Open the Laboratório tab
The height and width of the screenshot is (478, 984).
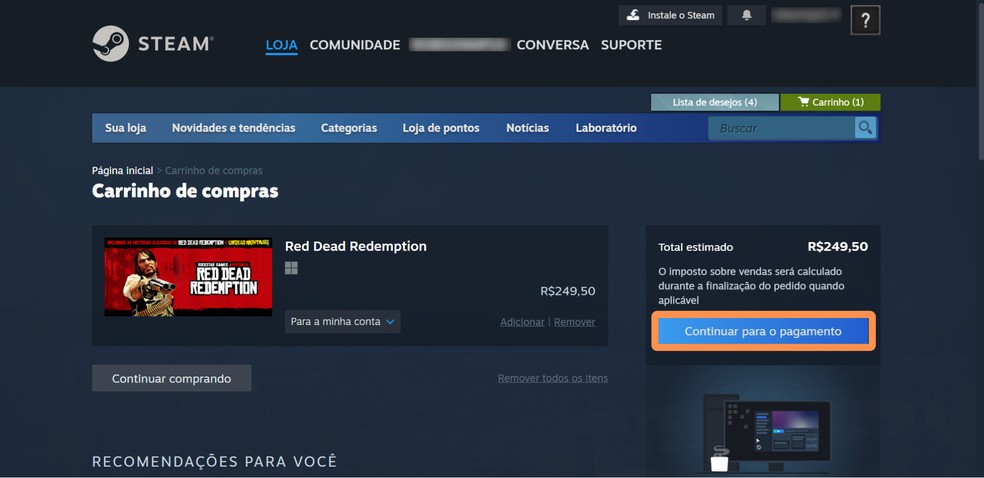tap(606, 128)
